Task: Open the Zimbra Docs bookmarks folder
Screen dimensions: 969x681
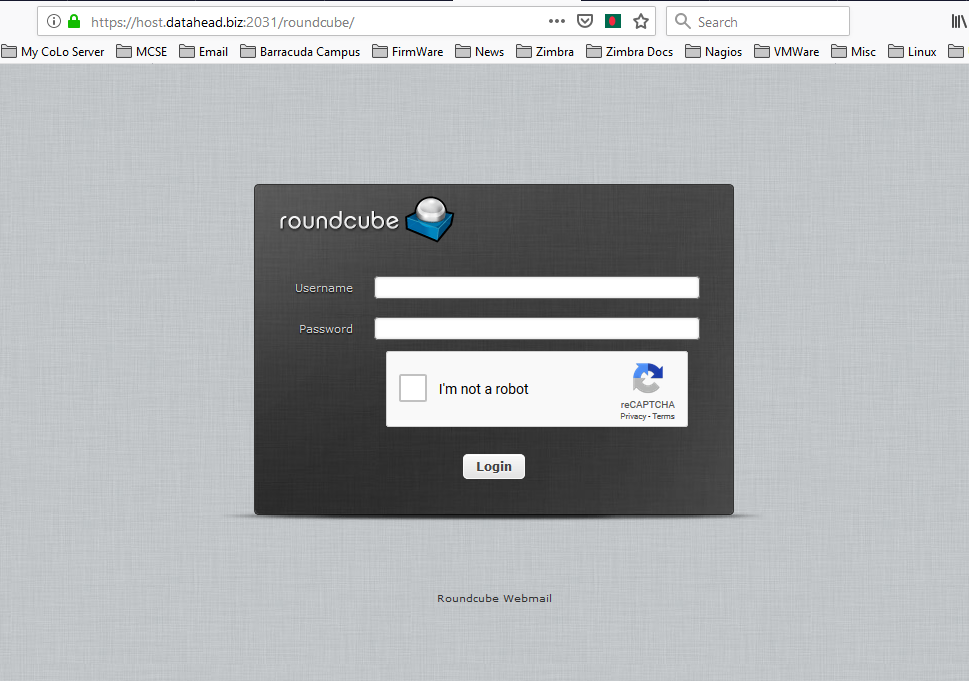Action: click(x=629, y=51)
